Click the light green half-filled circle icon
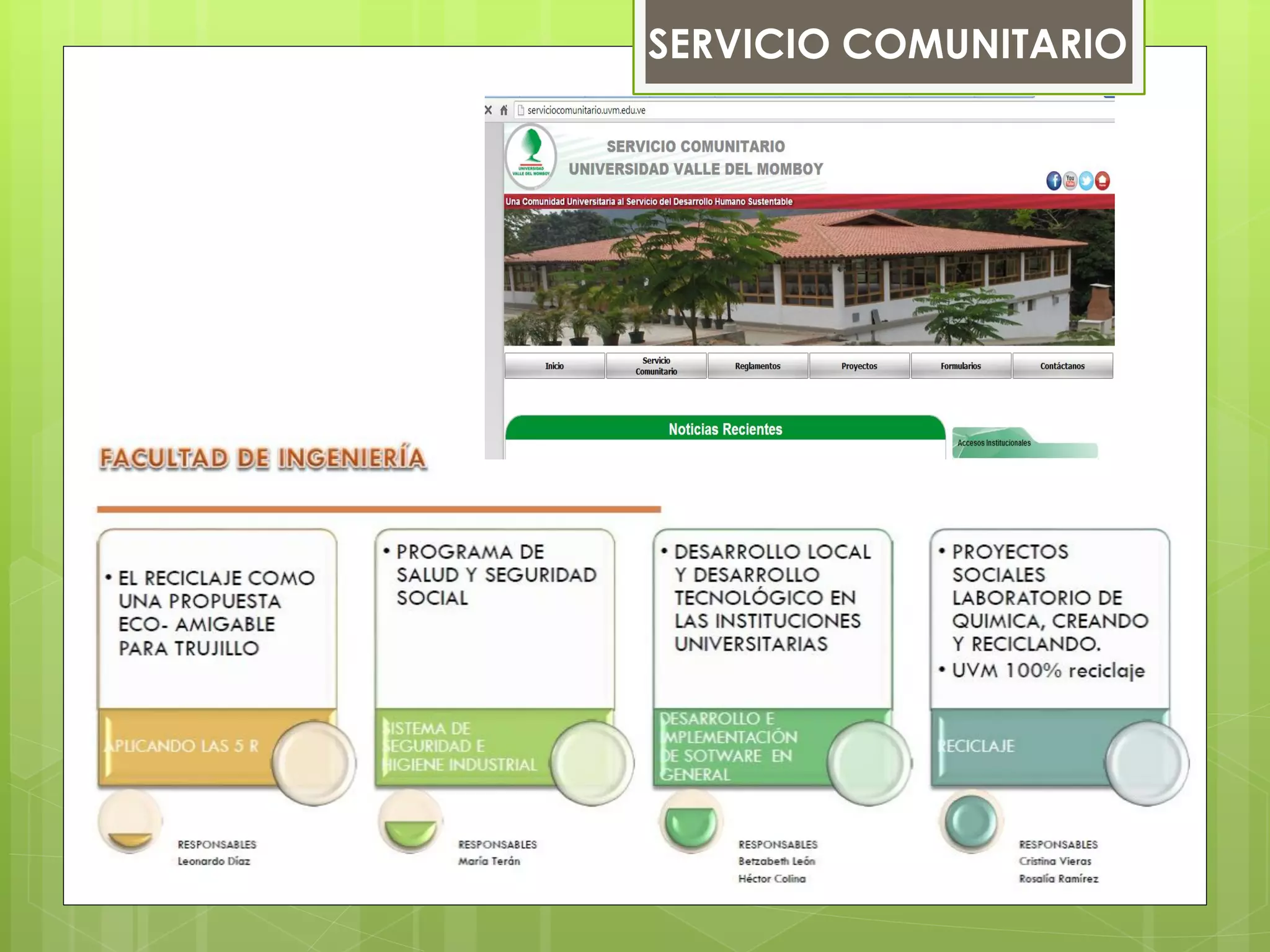This screenshot has height=952, width=1270. (x=411, y=822)
